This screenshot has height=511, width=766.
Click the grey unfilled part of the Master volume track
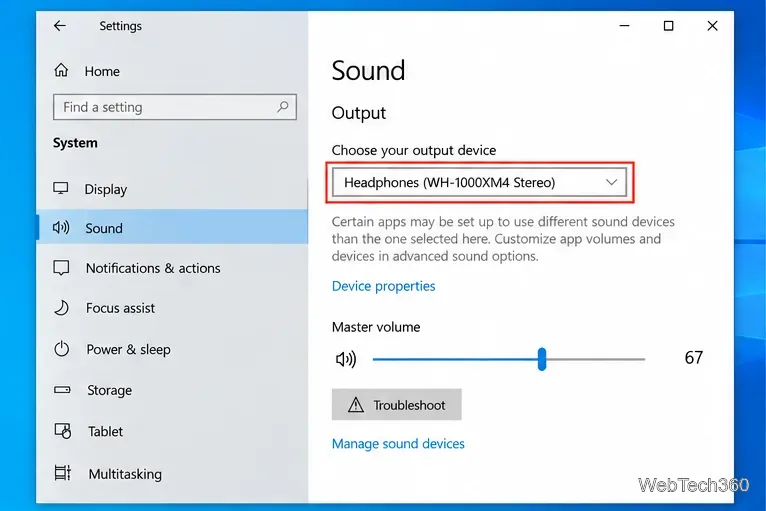(596, 359)
